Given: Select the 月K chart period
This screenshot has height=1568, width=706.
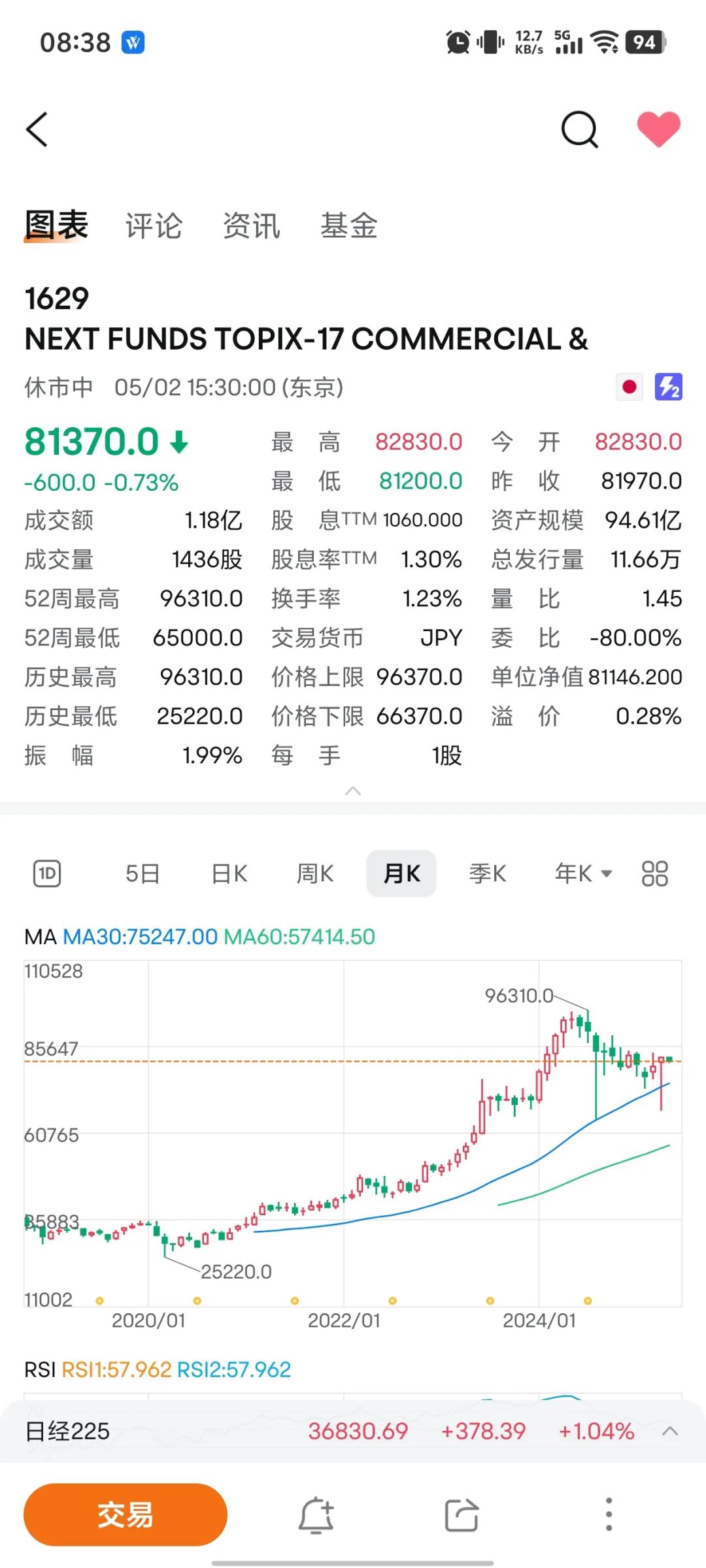Looking at the screenshot, I should [x=401, y=874].
